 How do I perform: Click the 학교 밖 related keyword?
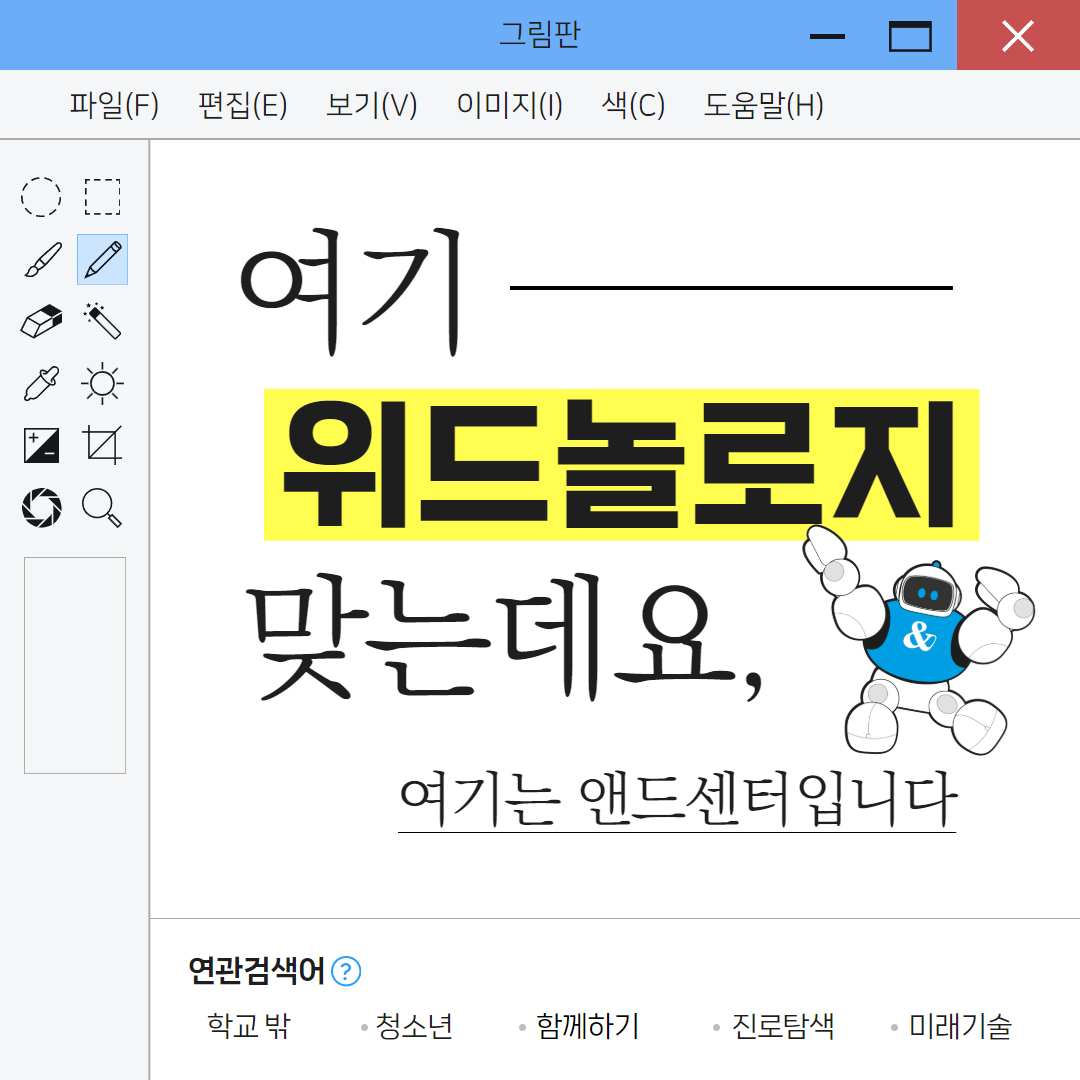pos(249,1026)
